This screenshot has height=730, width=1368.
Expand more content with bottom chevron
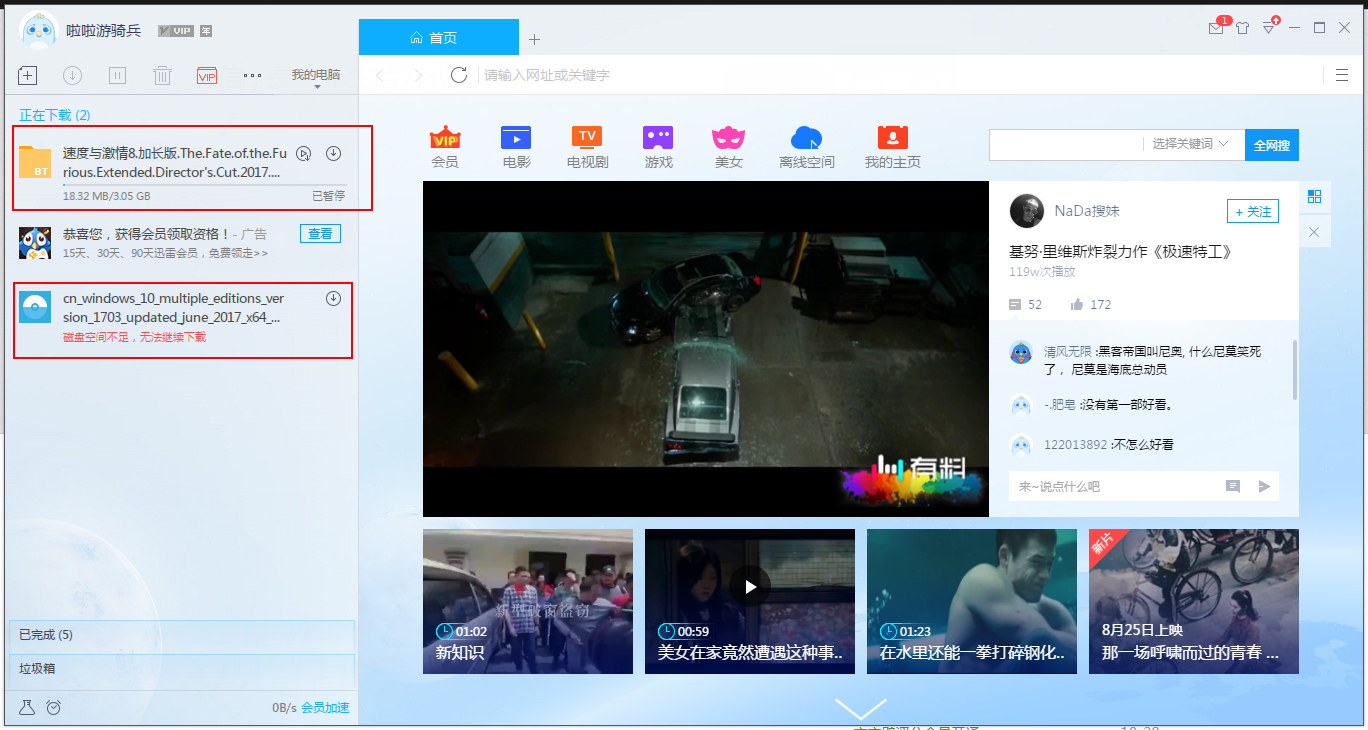(861, 709)
